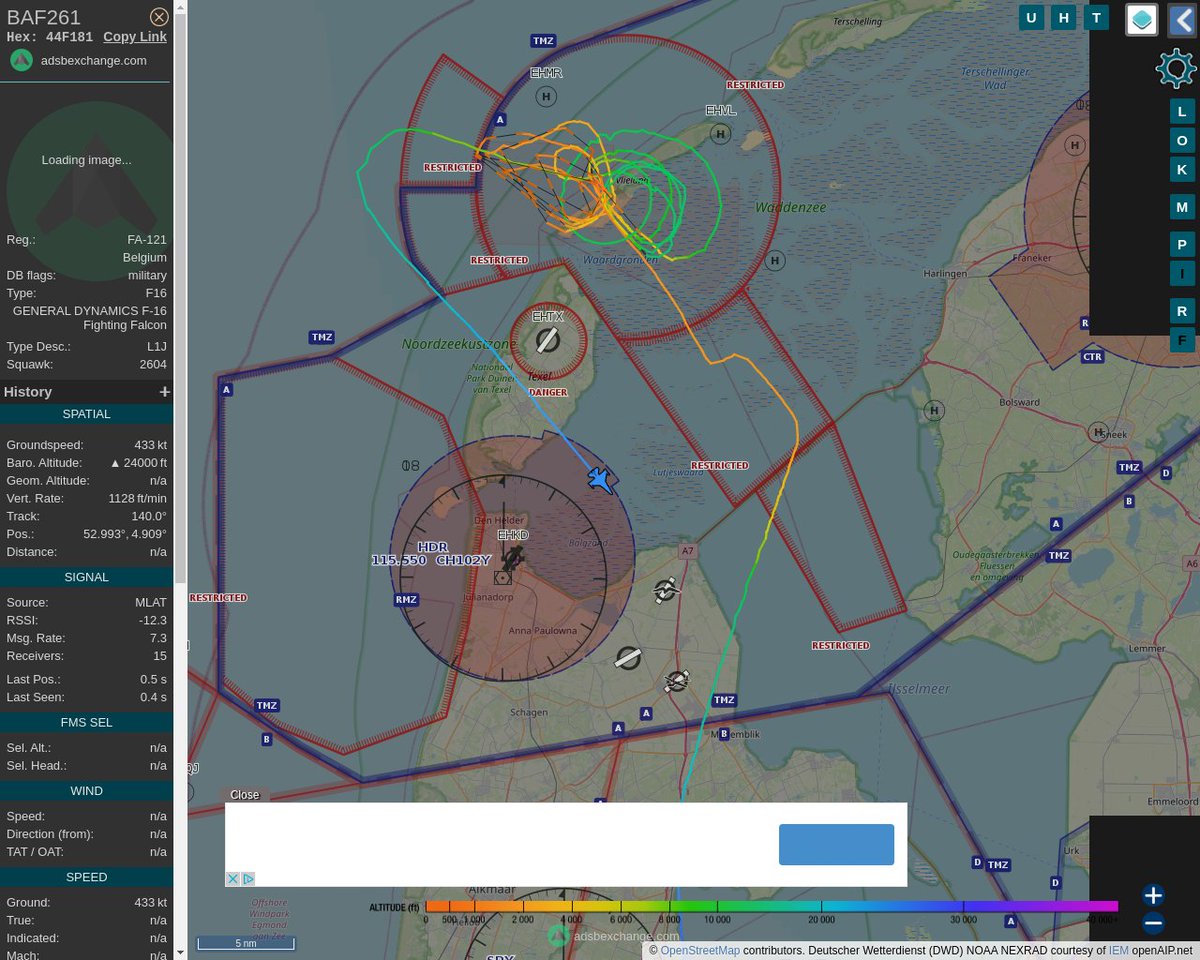Open the settings gear icon
The width and height of the screenshot is (1200, 960).
1175,68
